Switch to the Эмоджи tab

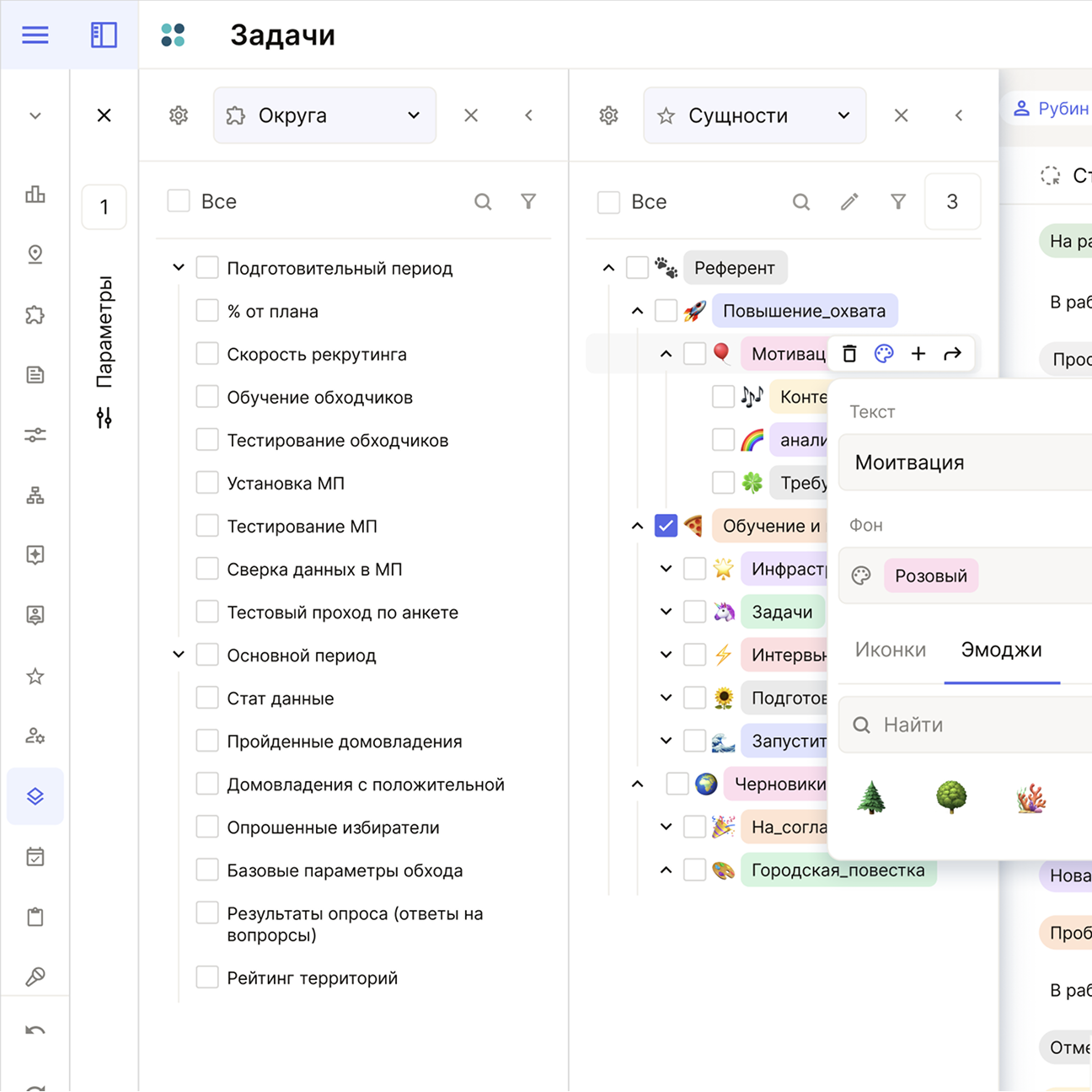click(1001, 650)
